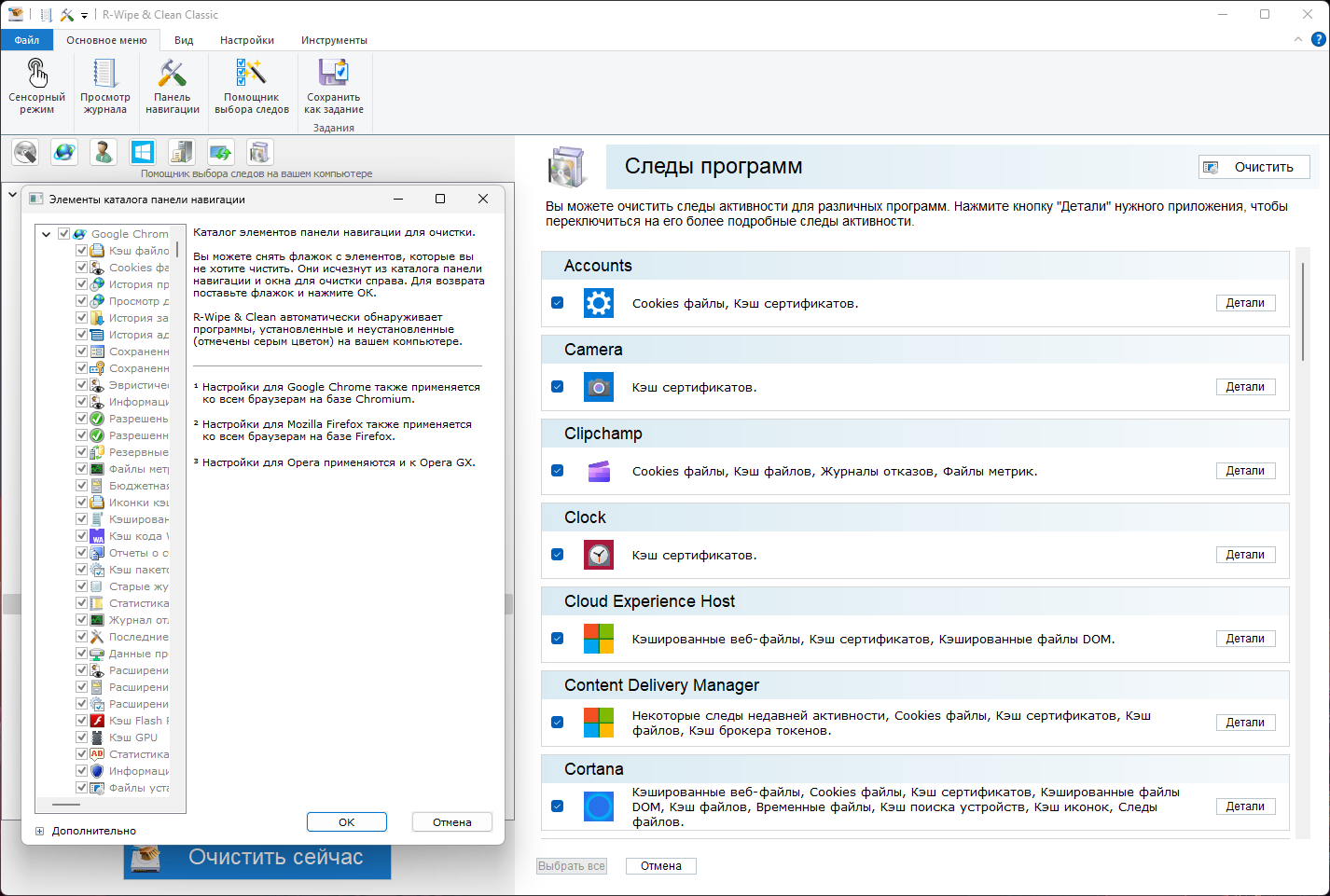The width and height of the screenshot is (1330, 896).
Task: Open Детали for Accounts
Action: pyautogui.click(x=1245, y=303)
